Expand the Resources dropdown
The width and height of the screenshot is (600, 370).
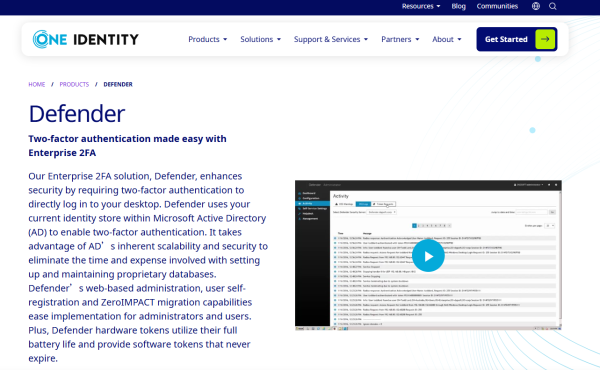click(x=421, y=6)
